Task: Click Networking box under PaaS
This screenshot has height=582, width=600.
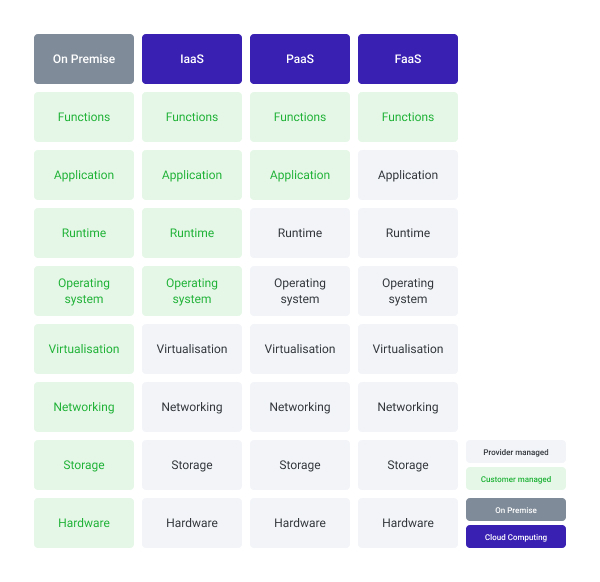Action: [300, 407]
